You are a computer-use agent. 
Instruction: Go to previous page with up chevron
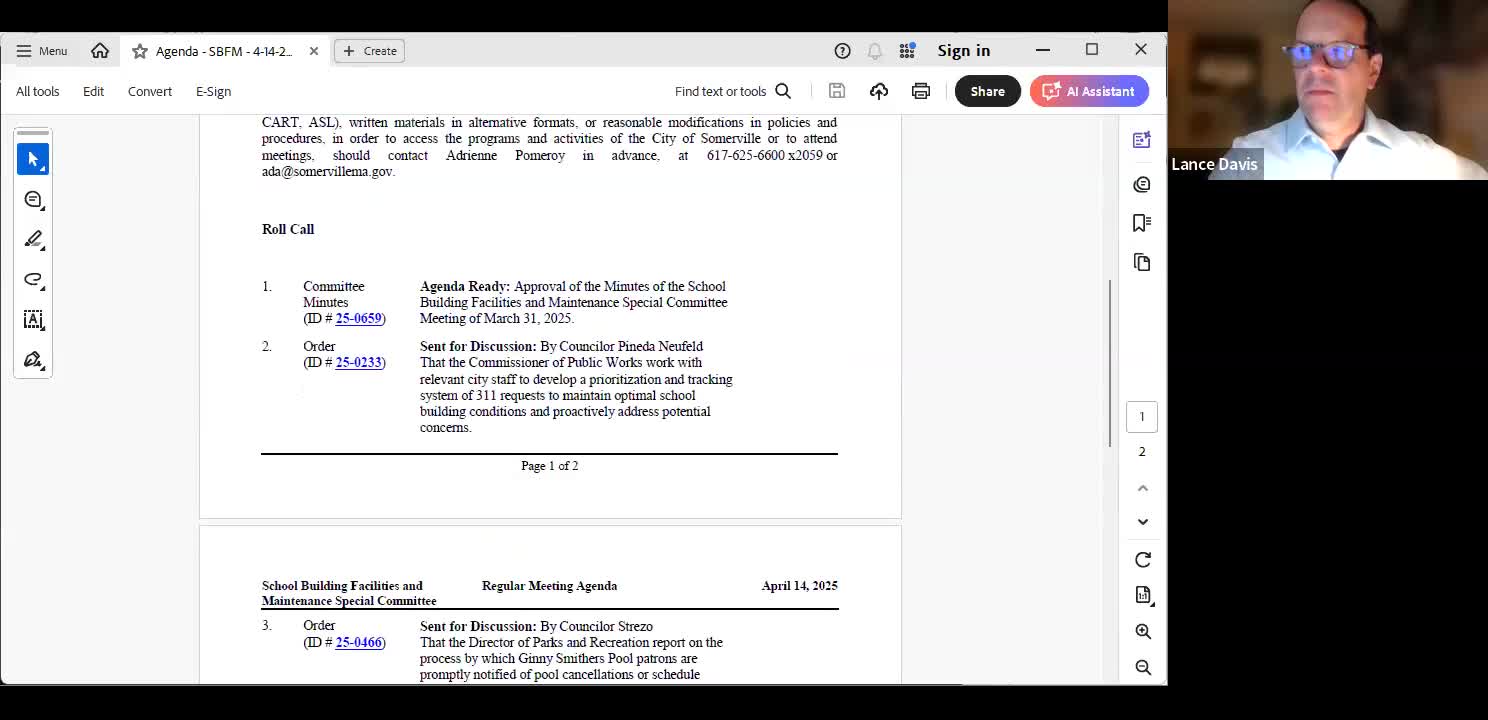coord(1143,488)
